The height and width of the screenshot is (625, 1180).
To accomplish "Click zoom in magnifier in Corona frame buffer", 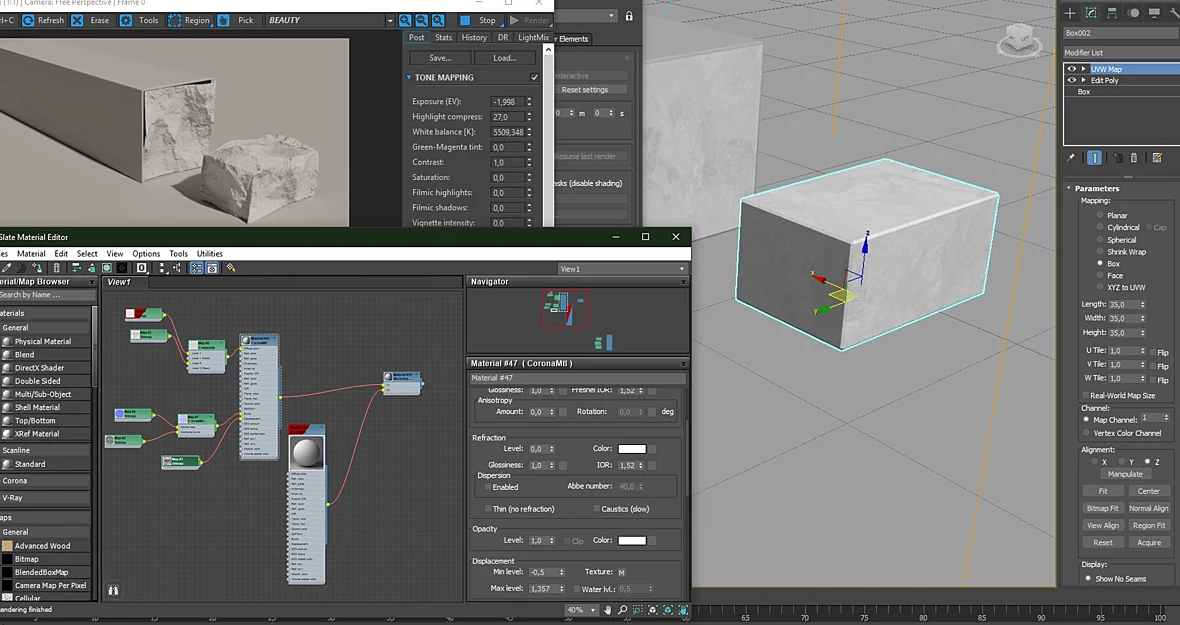I will (405, 20).
